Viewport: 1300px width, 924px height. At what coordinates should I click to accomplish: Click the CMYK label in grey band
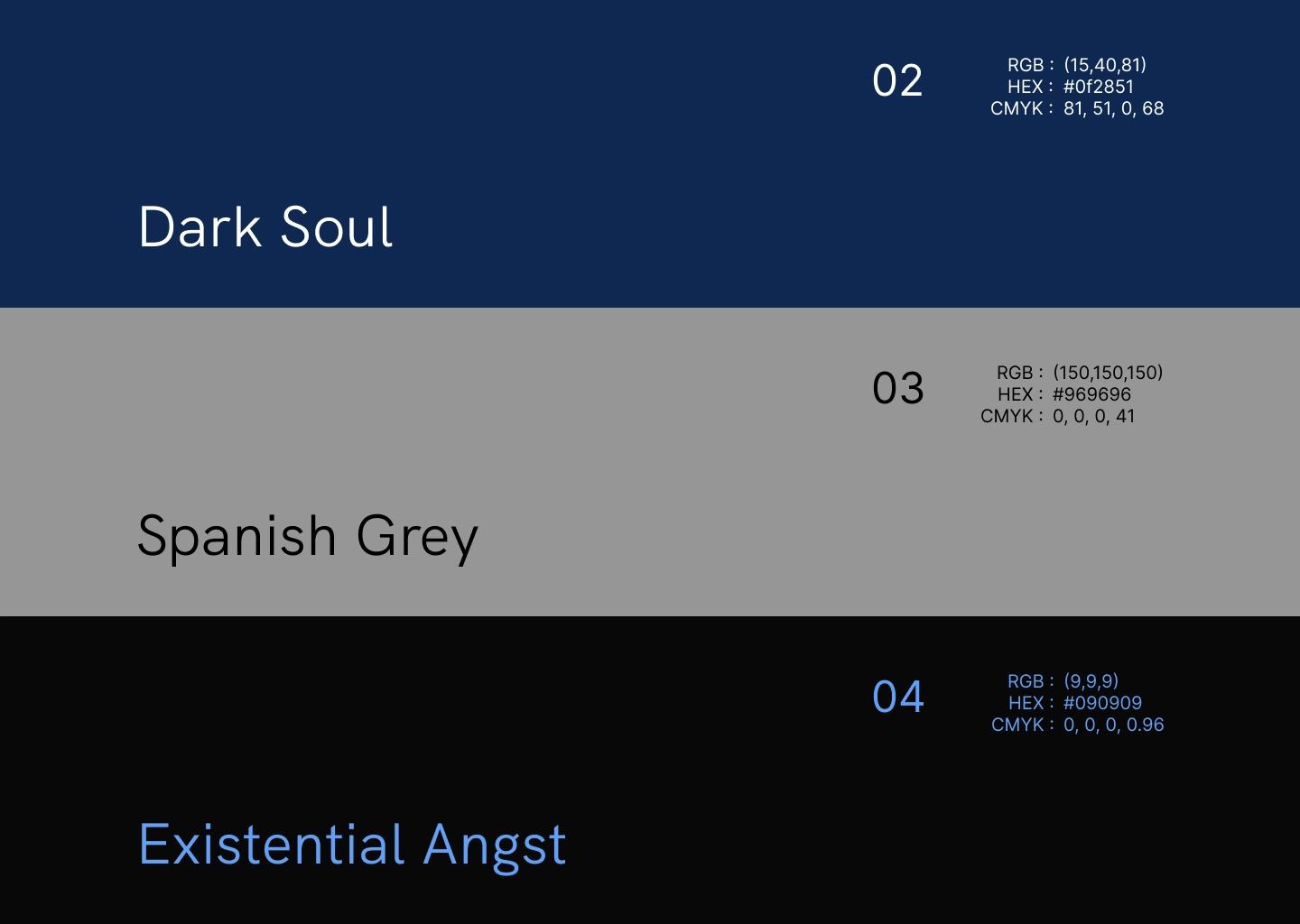coord(1007,416)
